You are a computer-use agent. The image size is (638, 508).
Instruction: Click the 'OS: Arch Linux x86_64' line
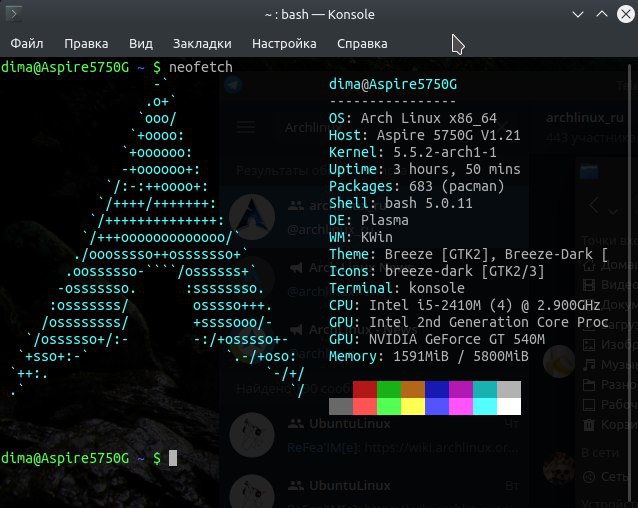point(413,118)
